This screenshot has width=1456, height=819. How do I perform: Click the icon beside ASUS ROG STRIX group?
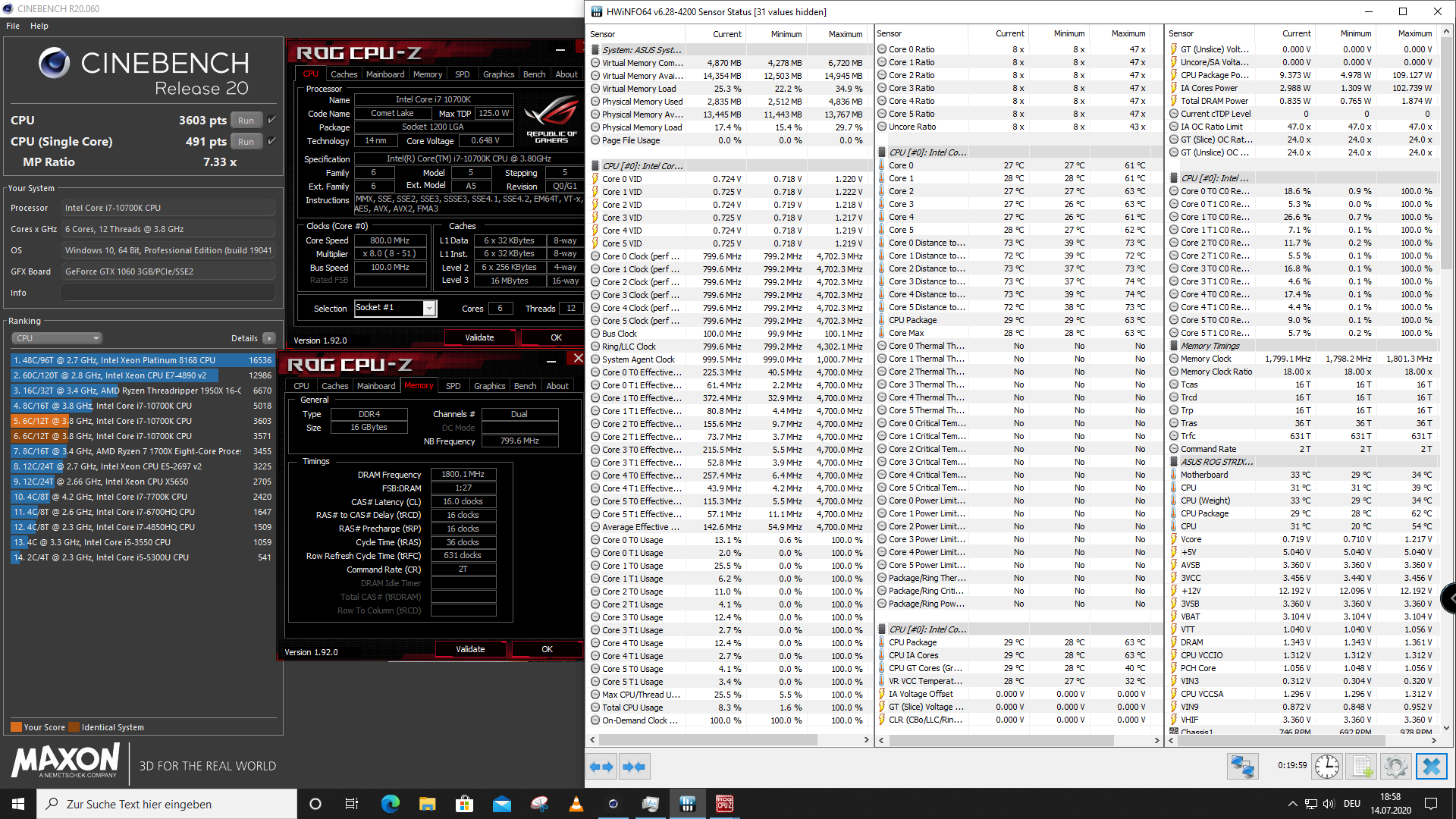[1174, 462]
